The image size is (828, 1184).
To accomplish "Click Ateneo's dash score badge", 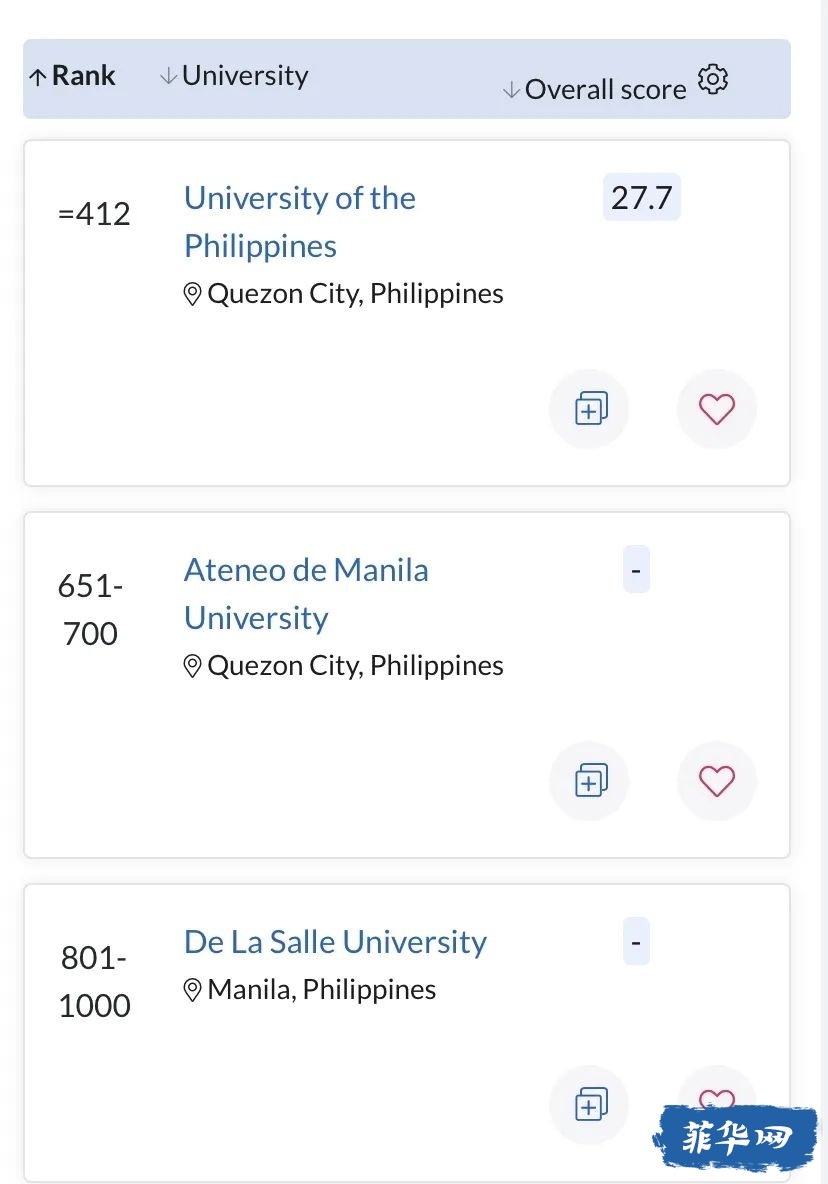I will (636, 569).
